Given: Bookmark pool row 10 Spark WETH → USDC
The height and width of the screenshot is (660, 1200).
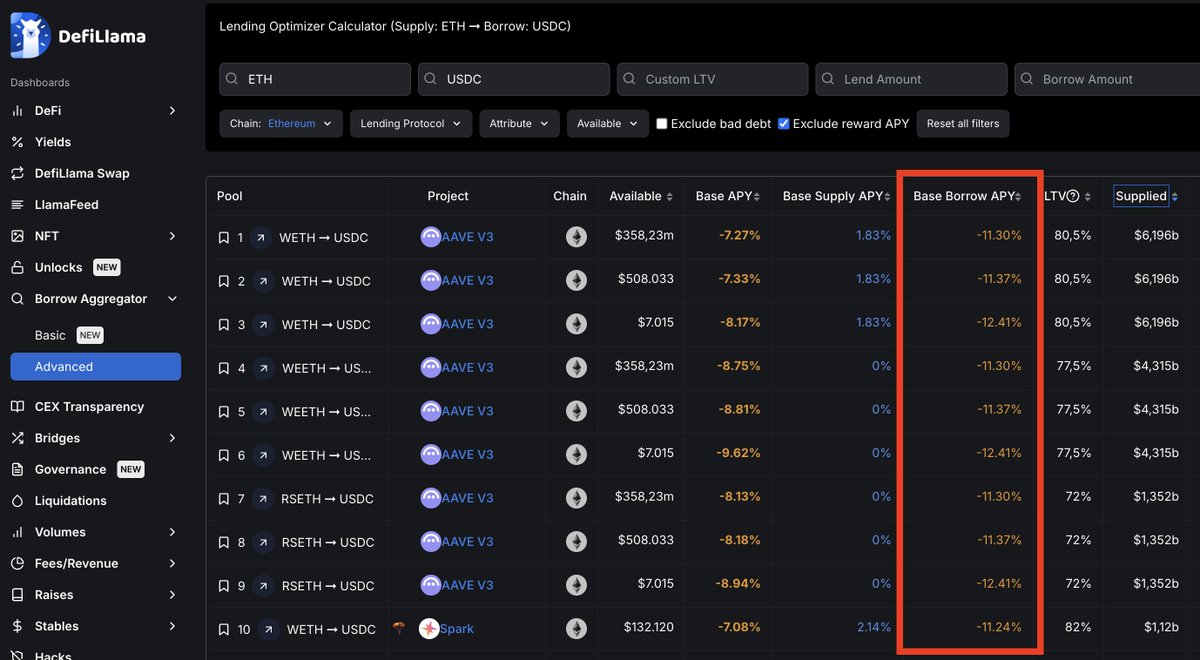Looking at the screenshot, I should 223,629.
